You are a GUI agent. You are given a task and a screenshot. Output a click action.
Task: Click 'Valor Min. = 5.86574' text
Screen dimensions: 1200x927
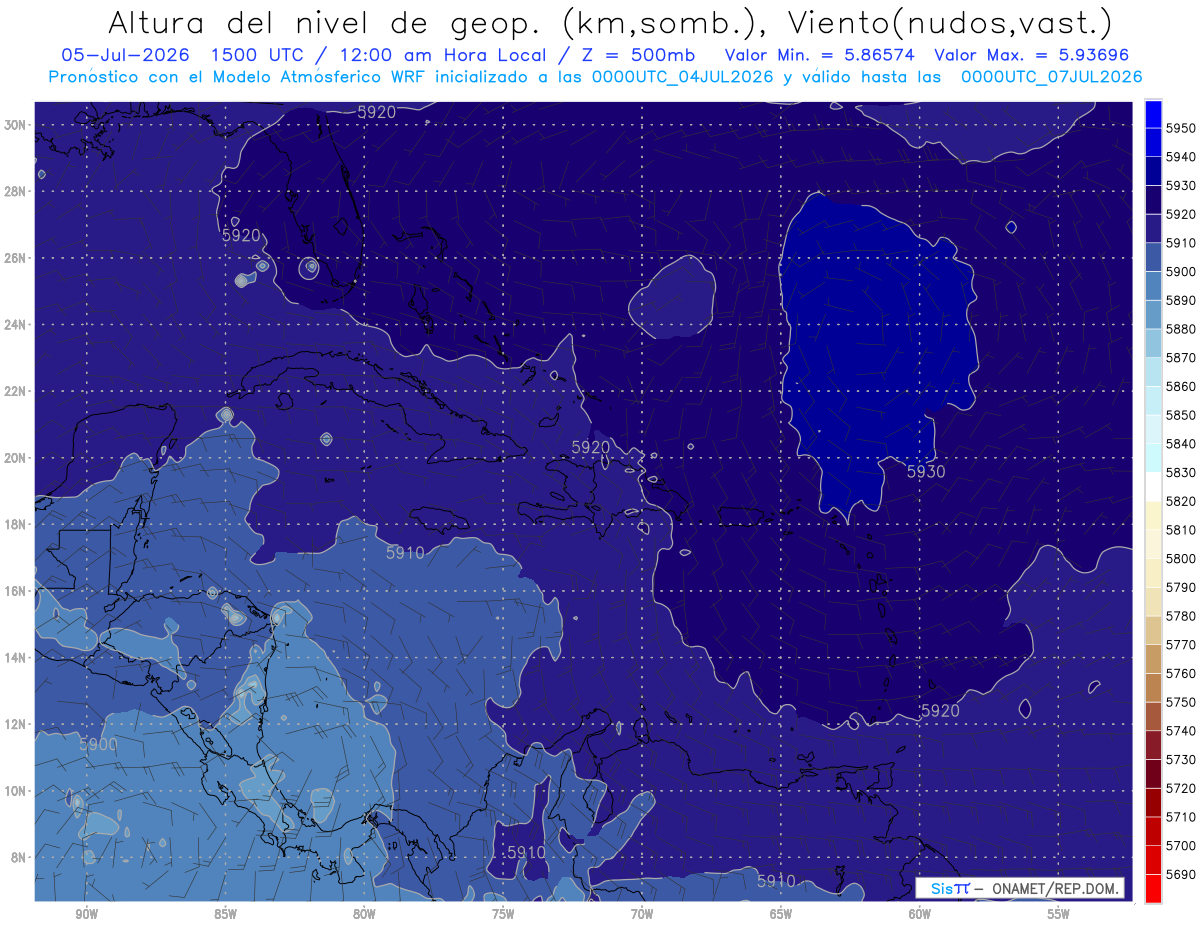pyautogui.click(x=820, y=55)
